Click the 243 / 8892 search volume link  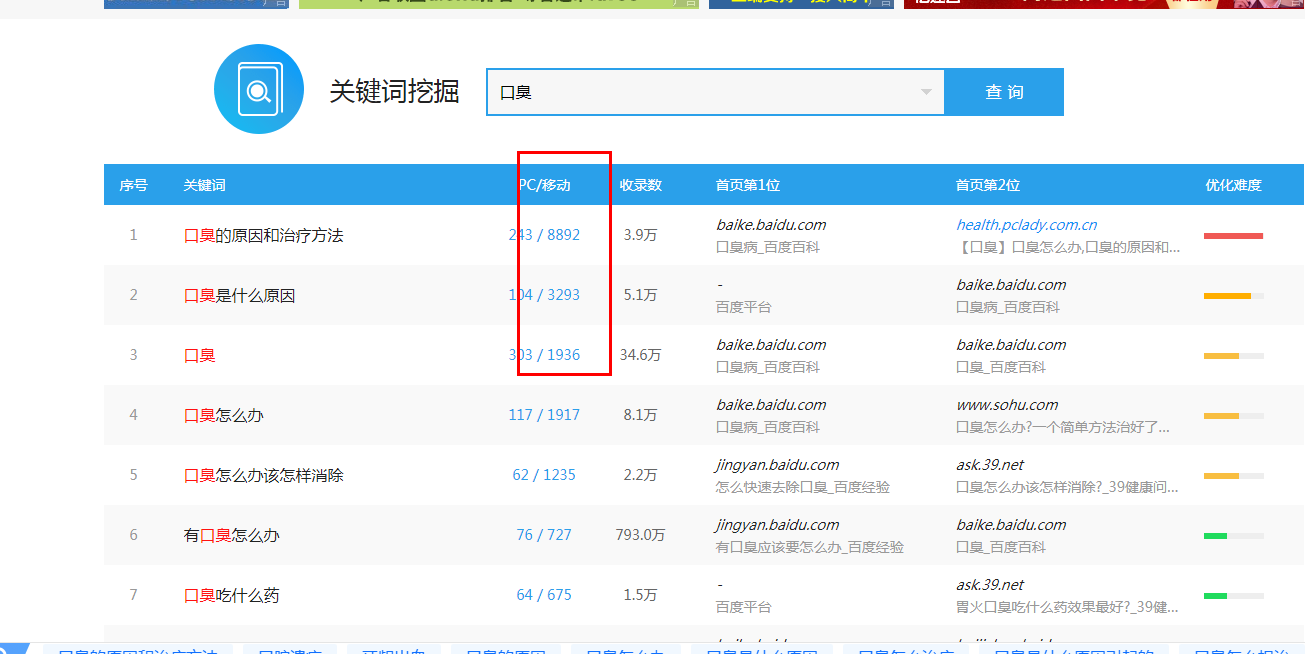point(544,235)
